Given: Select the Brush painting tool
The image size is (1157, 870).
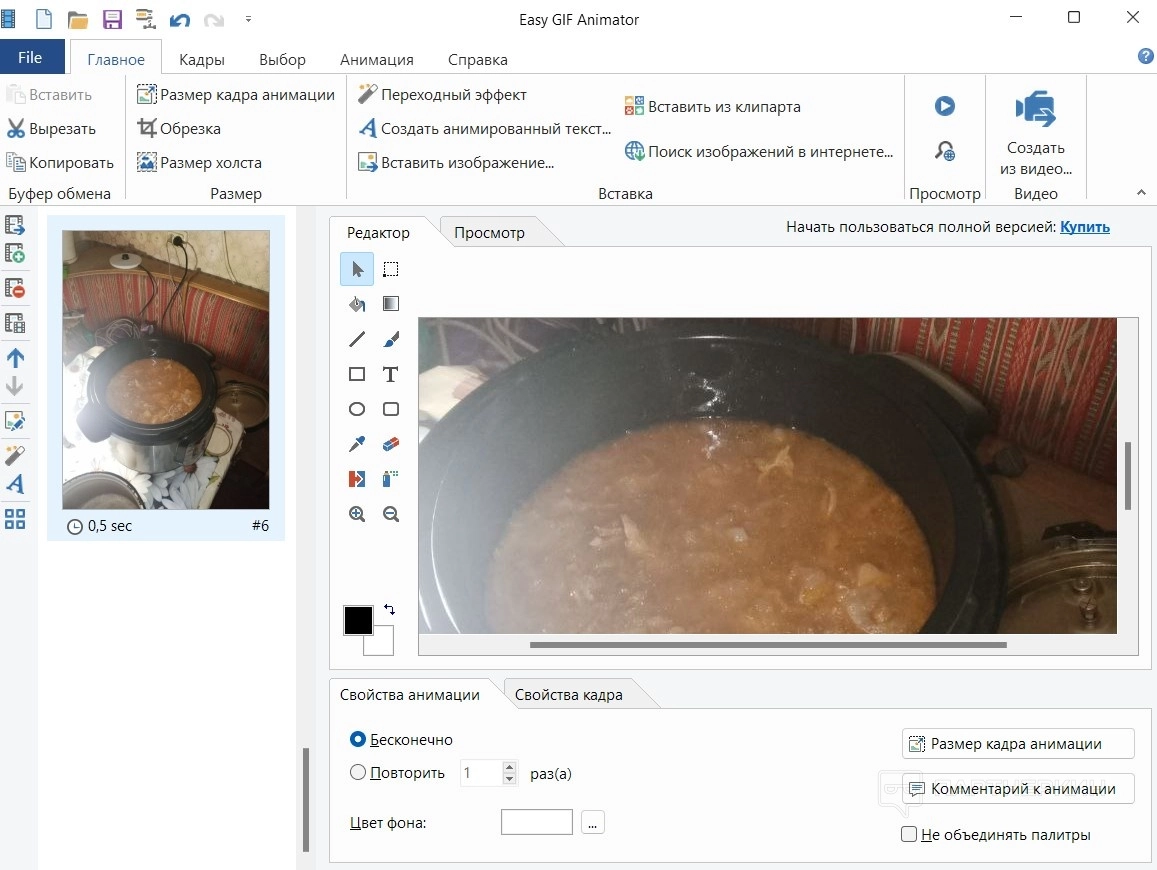Looking at the screenshot, I should tap(390, 339).
